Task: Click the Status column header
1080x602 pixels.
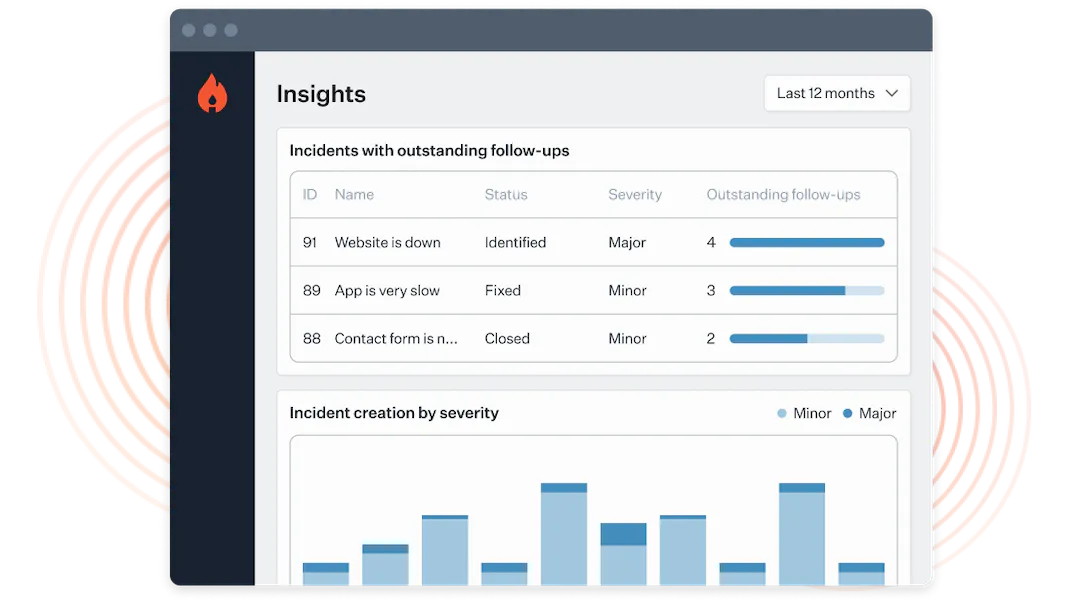Action: (506, 194)
